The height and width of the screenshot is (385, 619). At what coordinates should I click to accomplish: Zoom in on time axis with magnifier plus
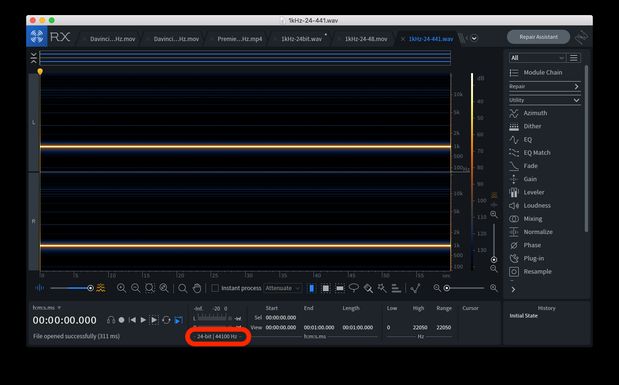(x=121, y=288)
